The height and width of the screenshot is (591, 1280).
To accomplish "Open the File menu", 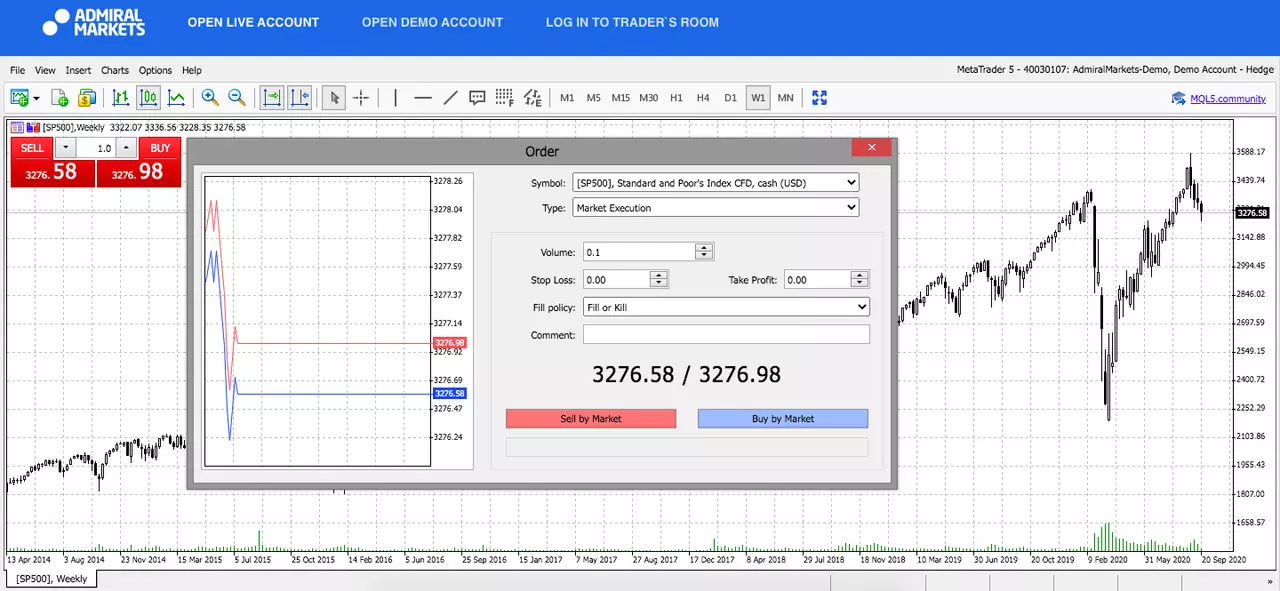I will click(17, 70).
